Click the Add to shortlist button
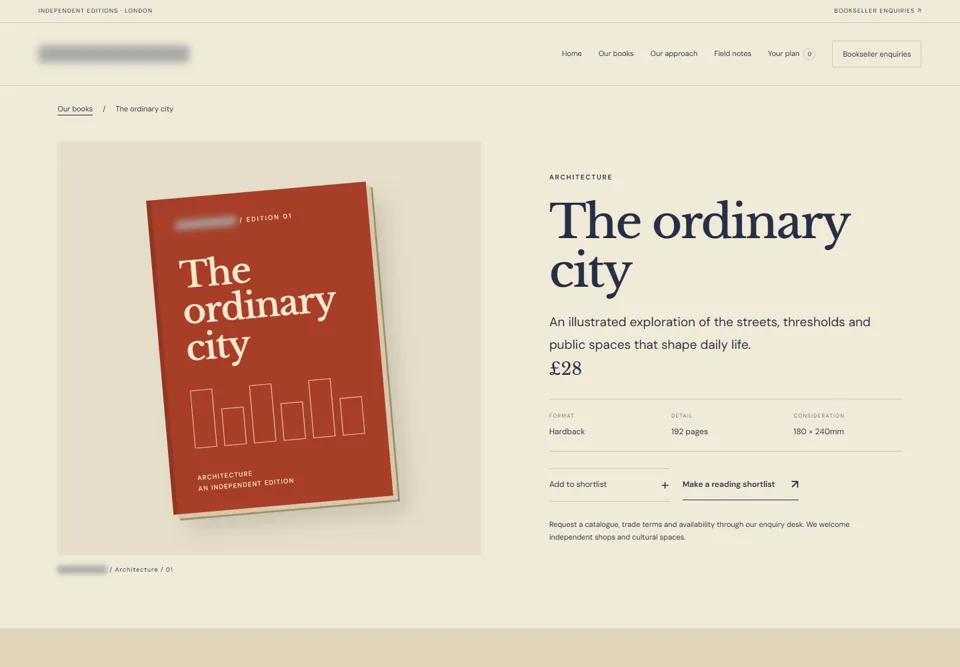 tap(609, 484)
